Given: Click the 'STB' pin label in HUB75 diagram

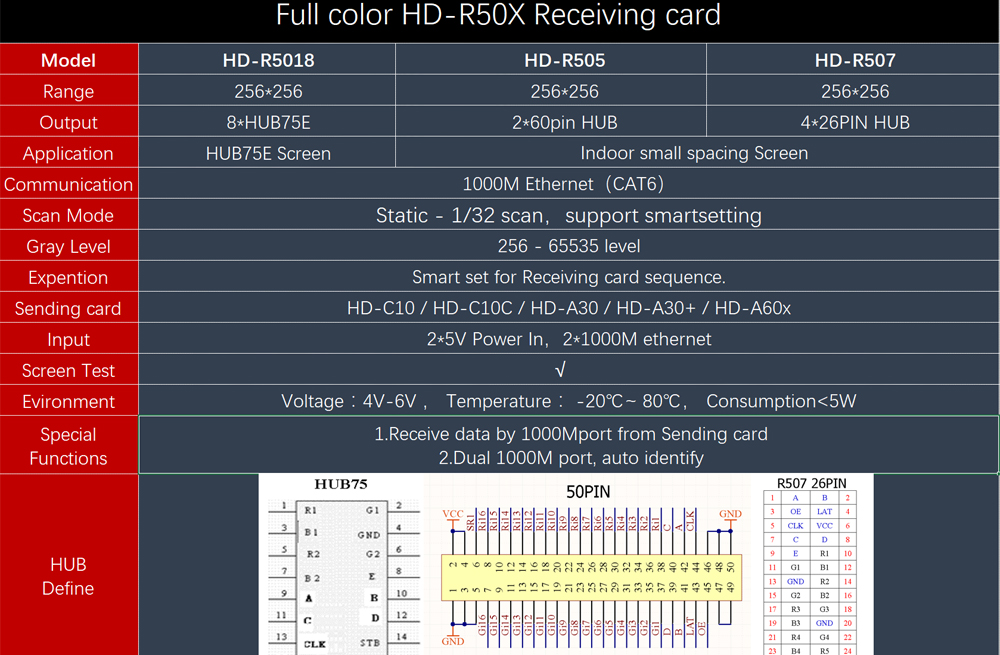Looking at the screenshot, I should (x=370, y=643).
